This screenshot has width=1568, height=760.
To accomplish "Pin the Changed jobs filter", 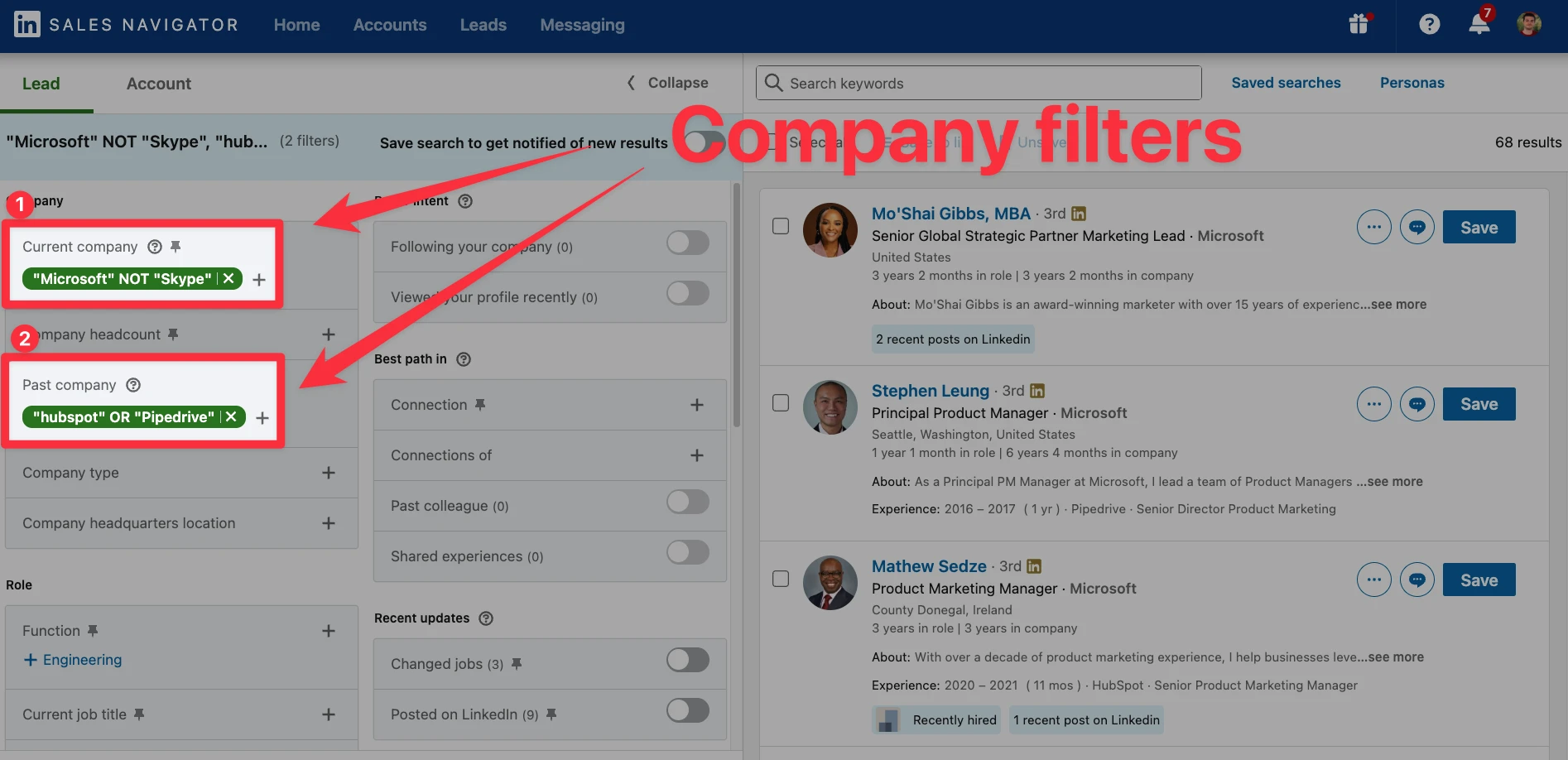I will (x=517, y=664).
